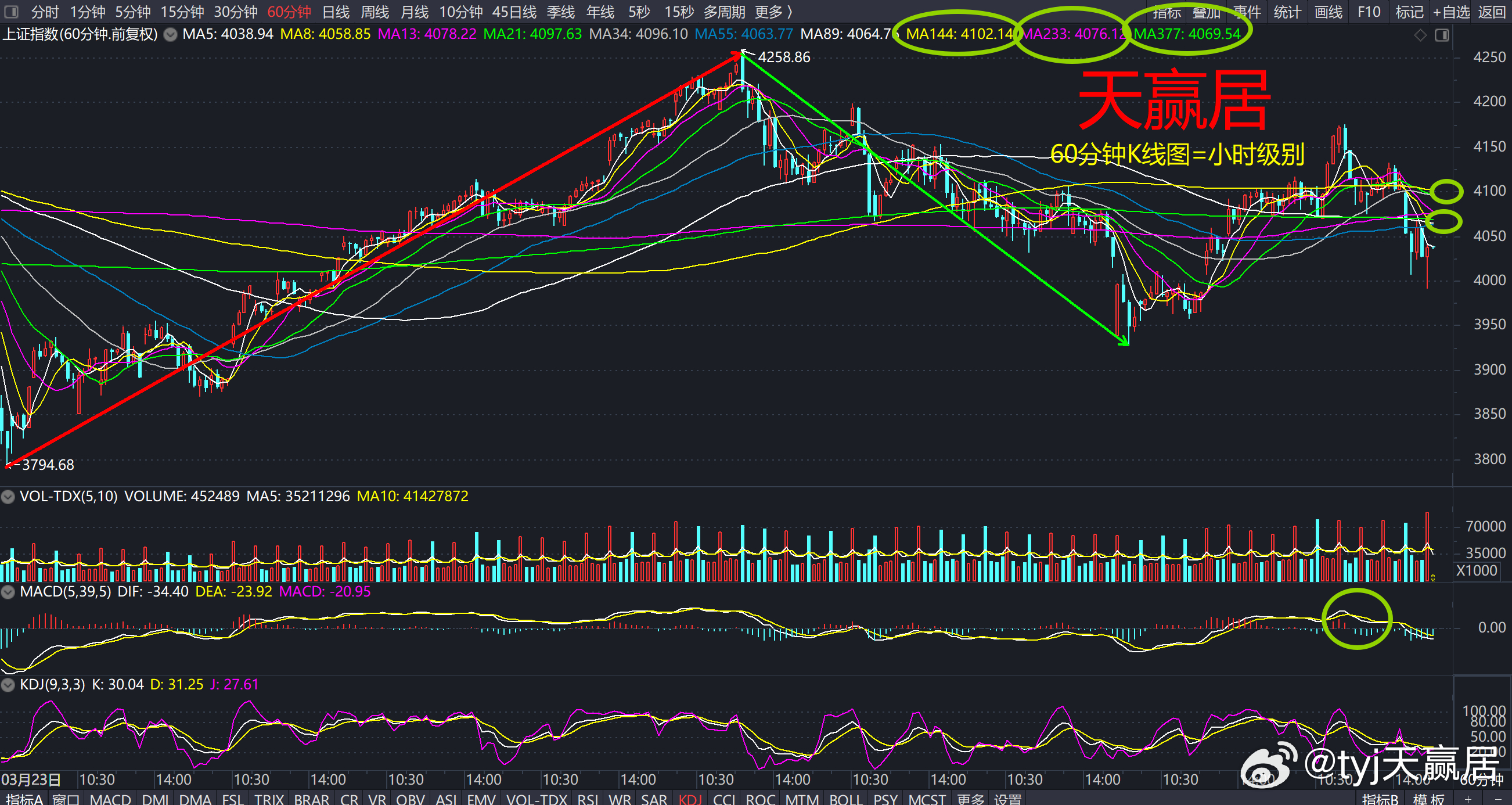Select TRIX indicator tab
Screen dimensions: 1512x805
269,799
